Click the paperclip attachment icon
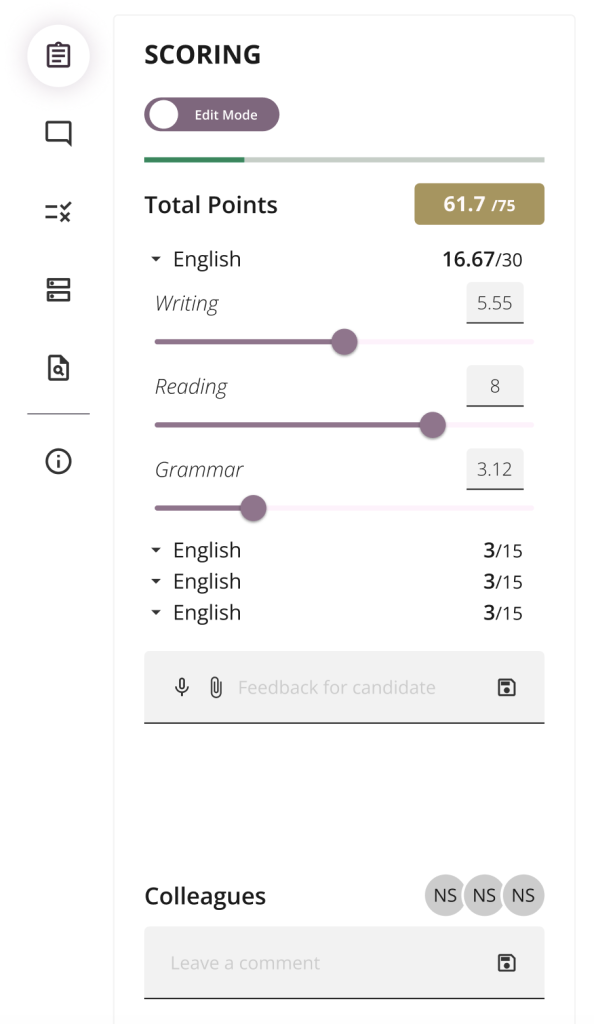This screenshot has width=594, height=1024. coord(215,687)
